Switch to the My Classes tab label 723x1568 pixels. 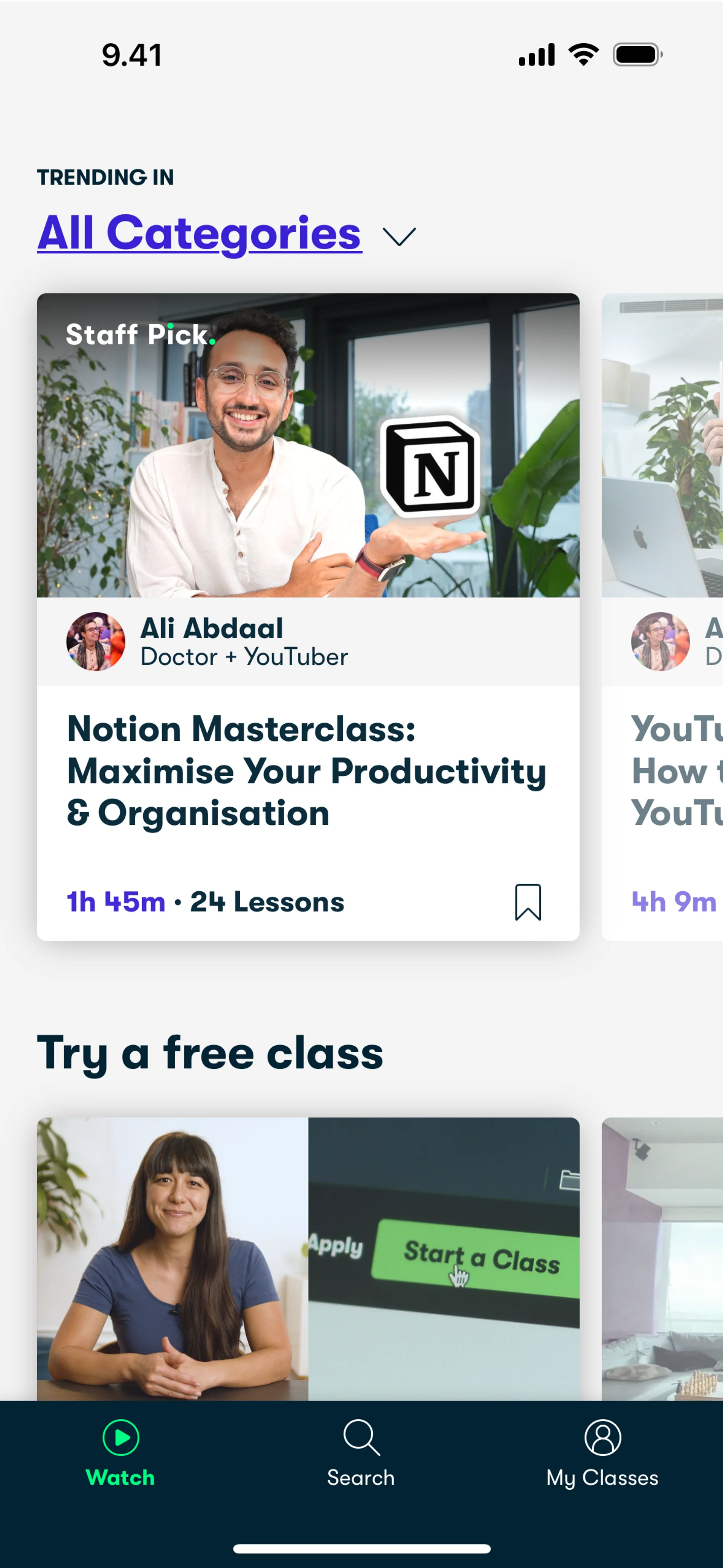[x=602, y=1478]
